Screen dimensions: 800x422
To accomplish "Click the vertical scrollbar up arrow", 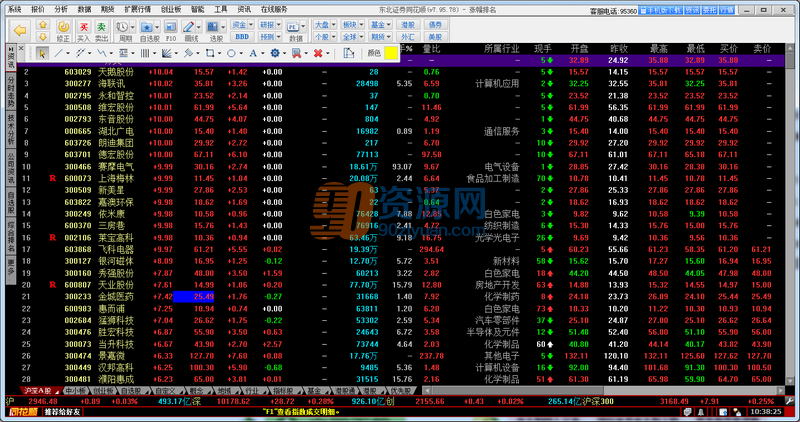I will coord(790,49).
